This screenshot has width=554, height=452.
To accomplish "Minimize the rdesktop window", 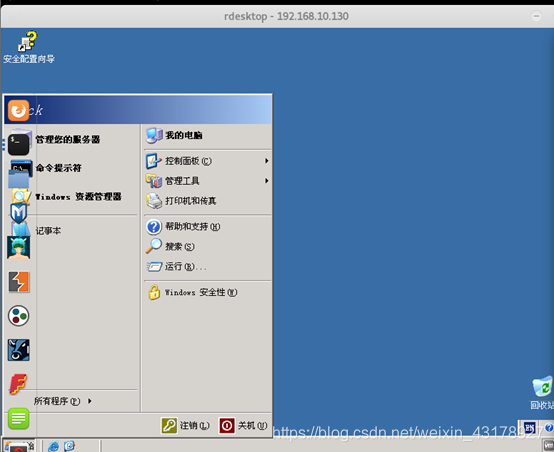I will point(536,16).
